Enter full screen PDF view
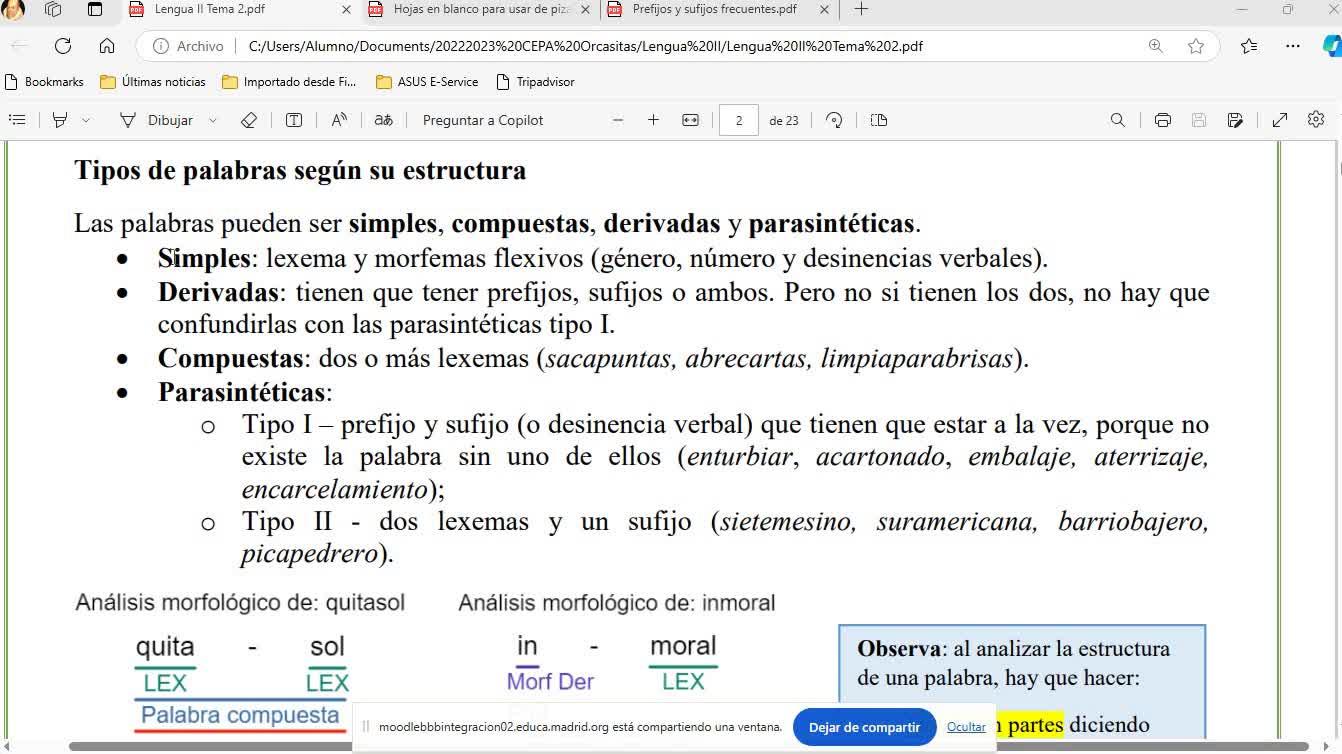This screenshot has height=754, width=1342. tap(1280, 120)
